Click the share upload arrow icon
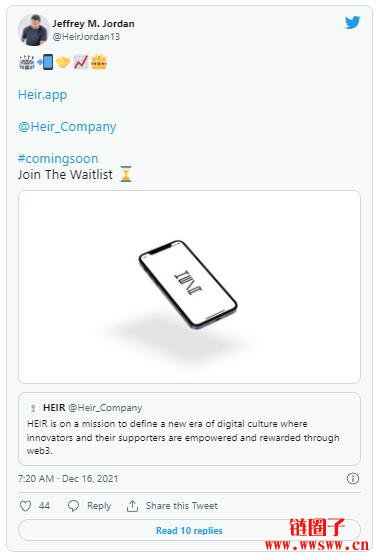The height and width of the screenshot is (555, 378). coord(132,506)
